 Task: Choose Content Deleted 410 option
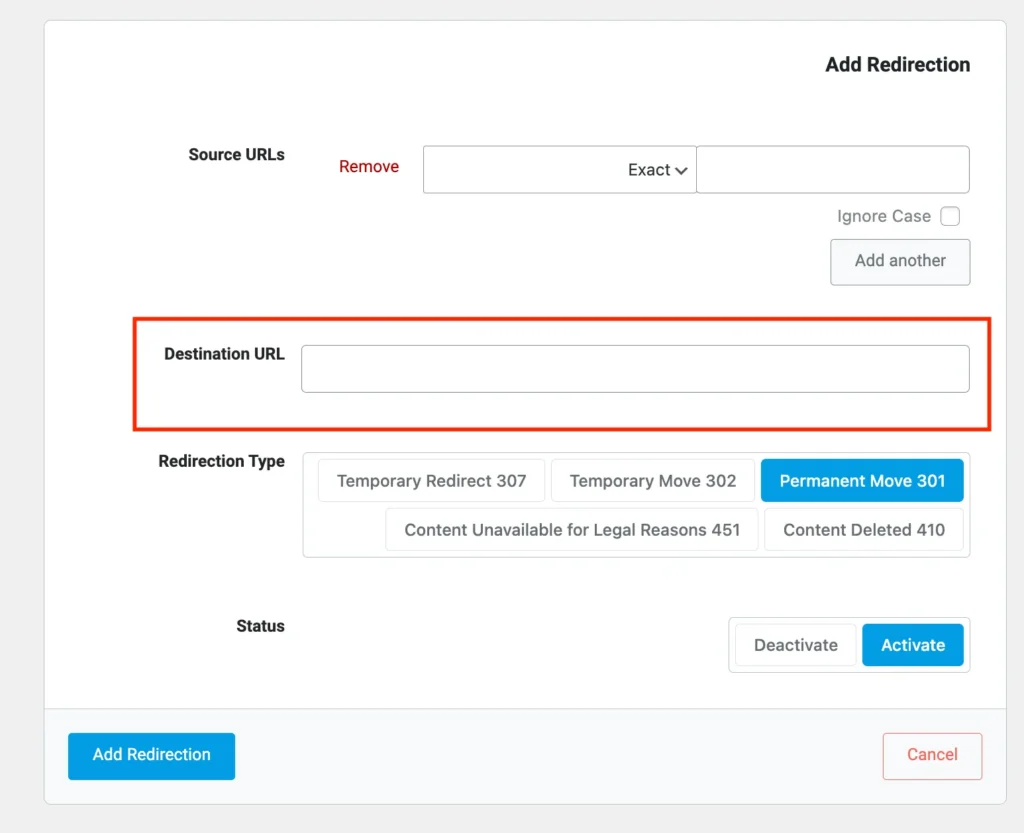864,529
